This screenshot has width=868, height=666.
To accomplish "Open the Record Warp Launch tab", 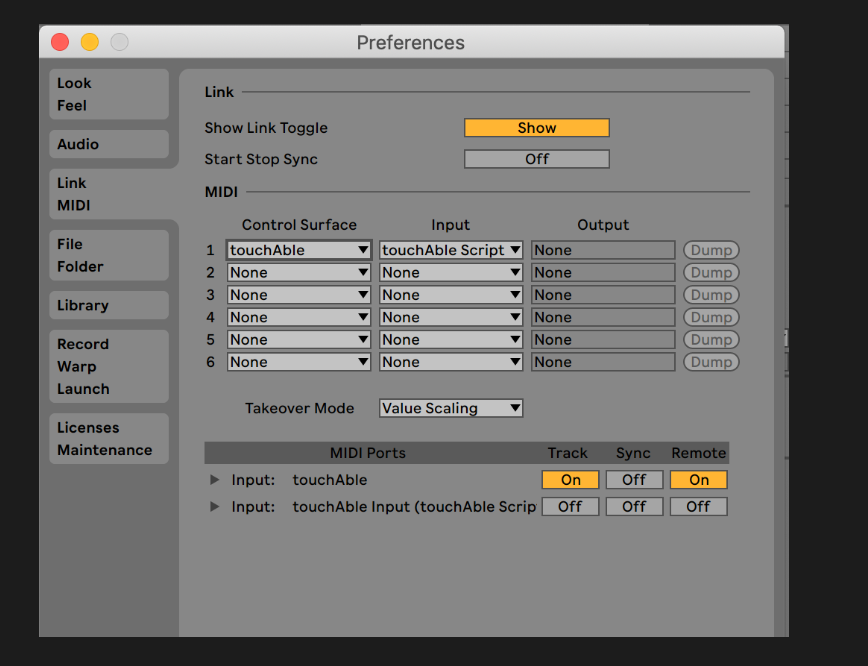I will 109,366.
